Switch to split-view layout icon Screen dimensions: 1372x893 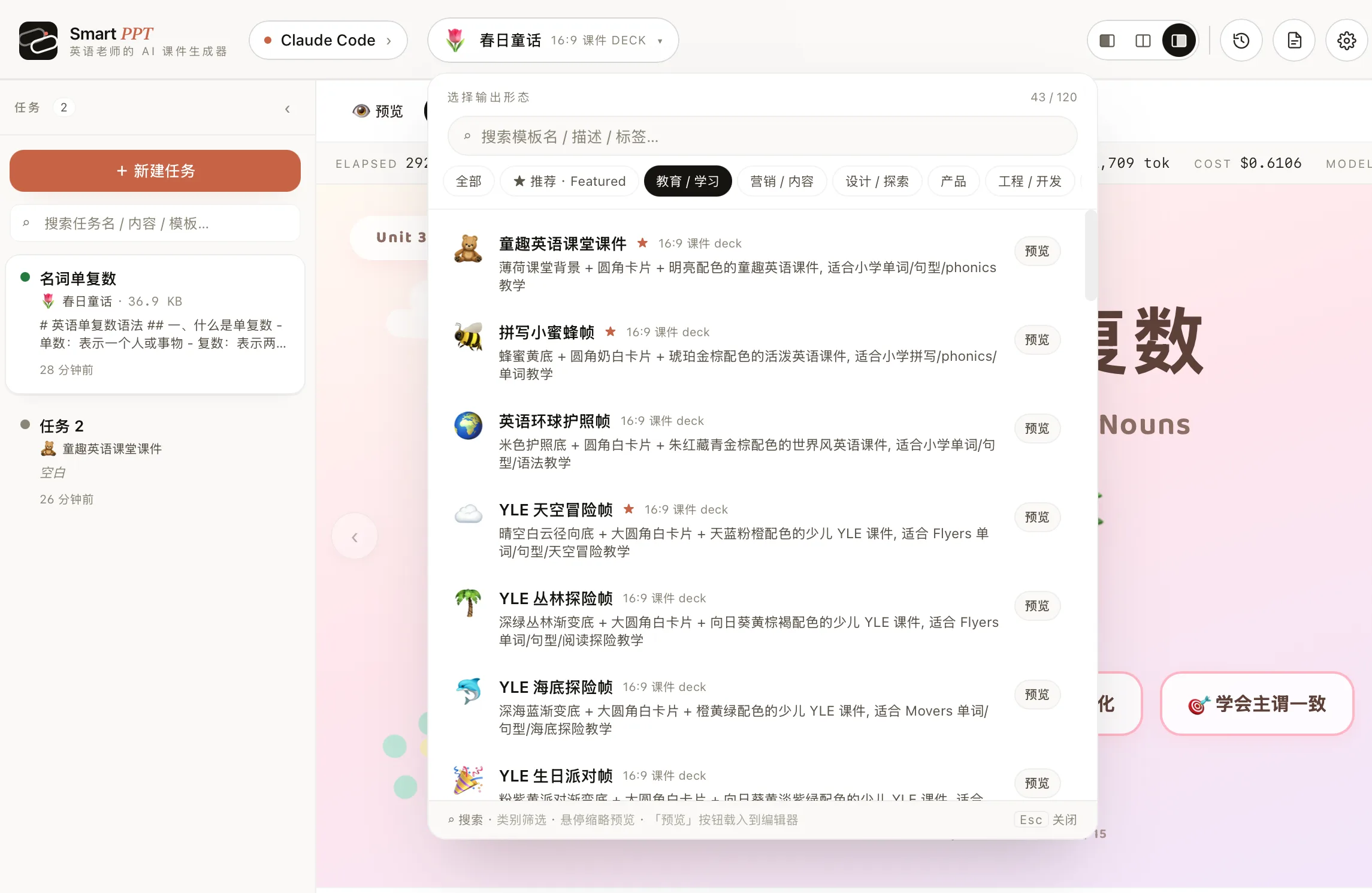point(1143,41)
